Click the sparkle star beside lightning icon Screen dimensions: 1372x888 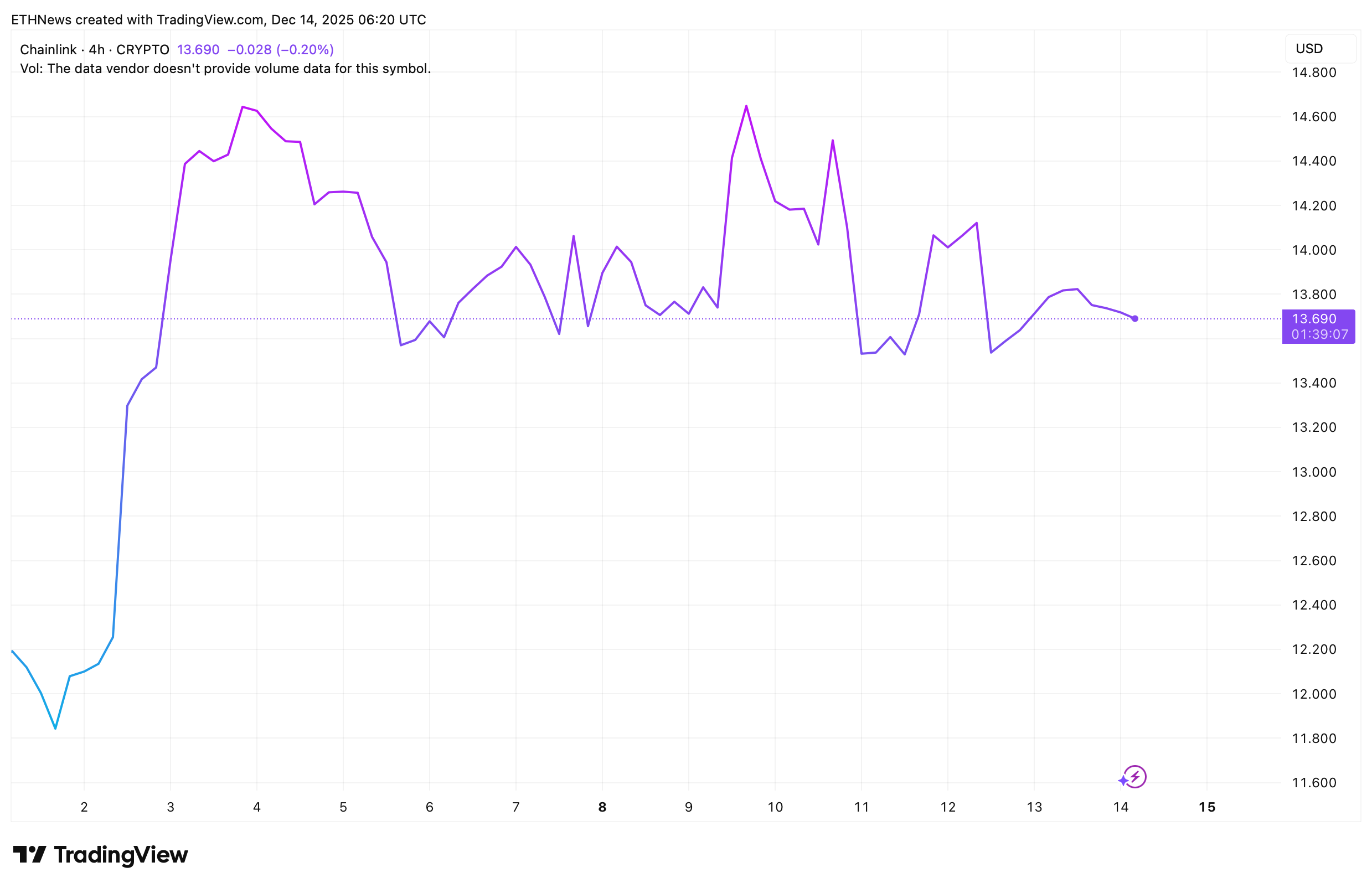[x=1123, y=781]
